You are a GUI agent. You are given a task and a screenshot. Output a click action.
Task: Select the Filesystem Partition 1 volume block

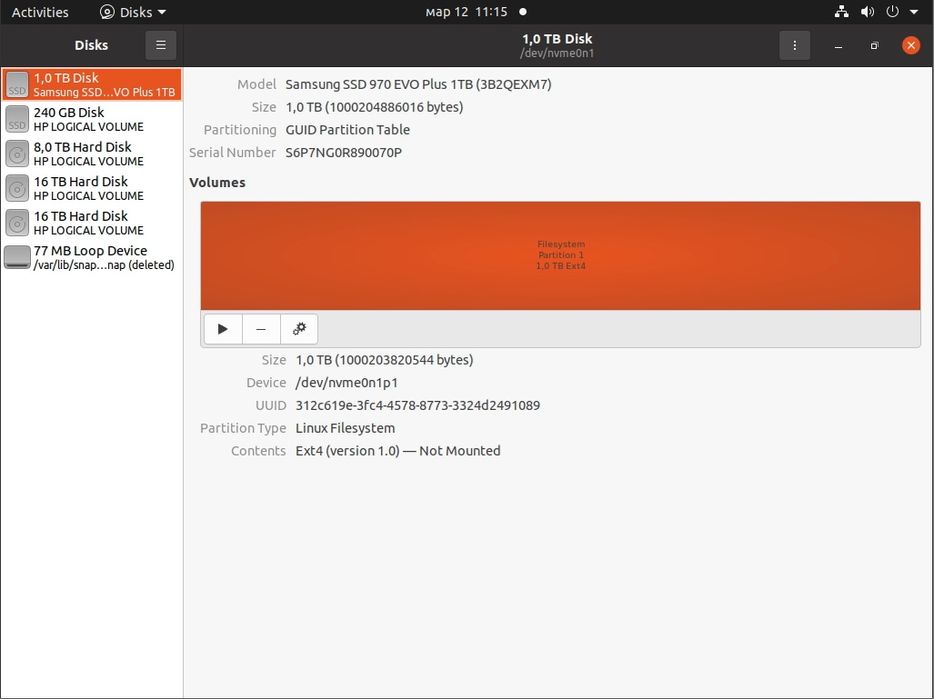pos(561,255)
